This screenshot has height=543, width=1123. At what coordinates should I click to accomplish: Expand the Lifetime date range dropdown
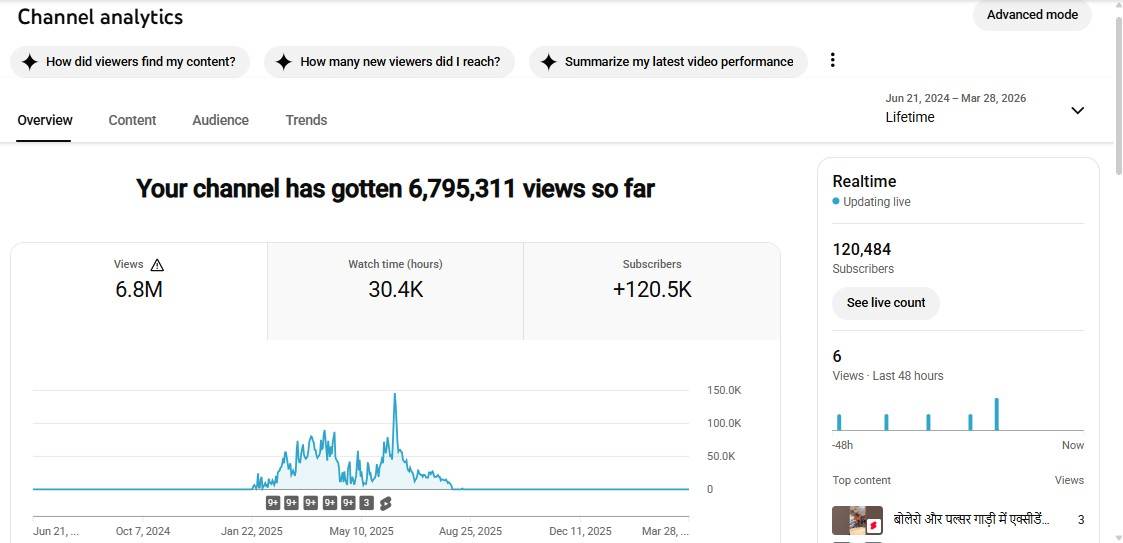pos(1077,110)
